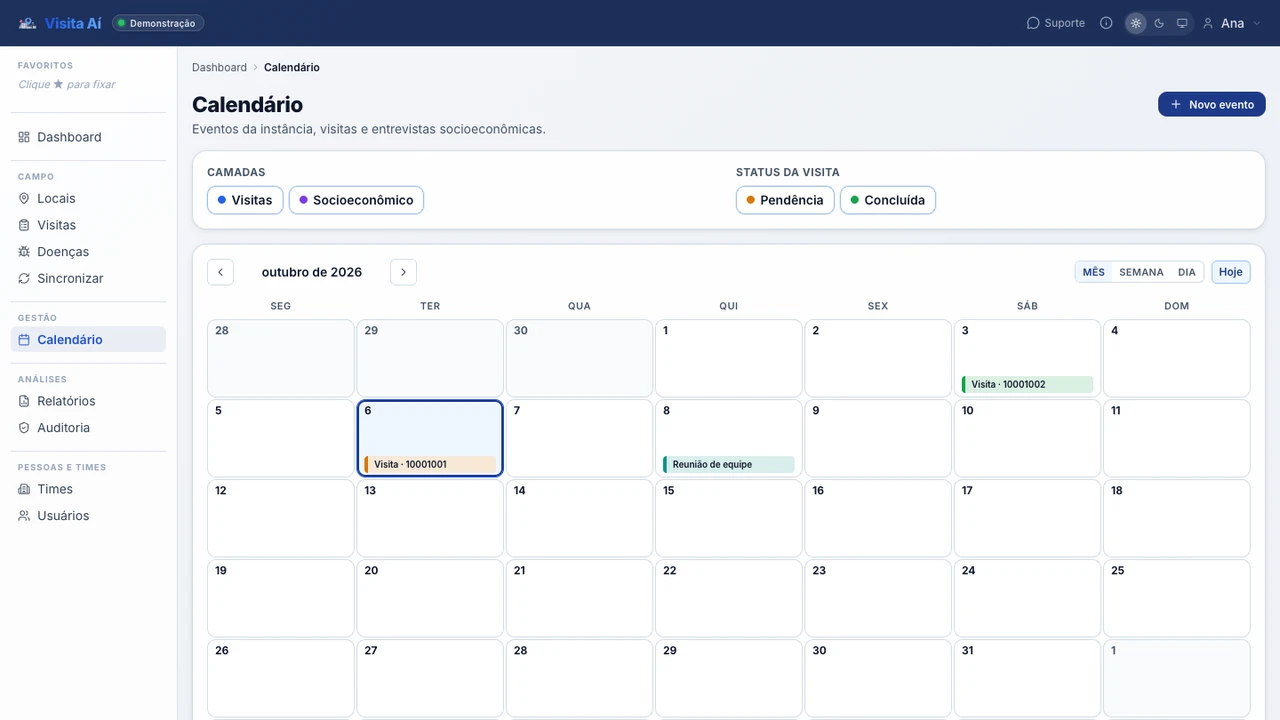Open event Visita · 10001001 on day 6
The height and width of the screenshot is (720, 1280).
pos(430,464)
